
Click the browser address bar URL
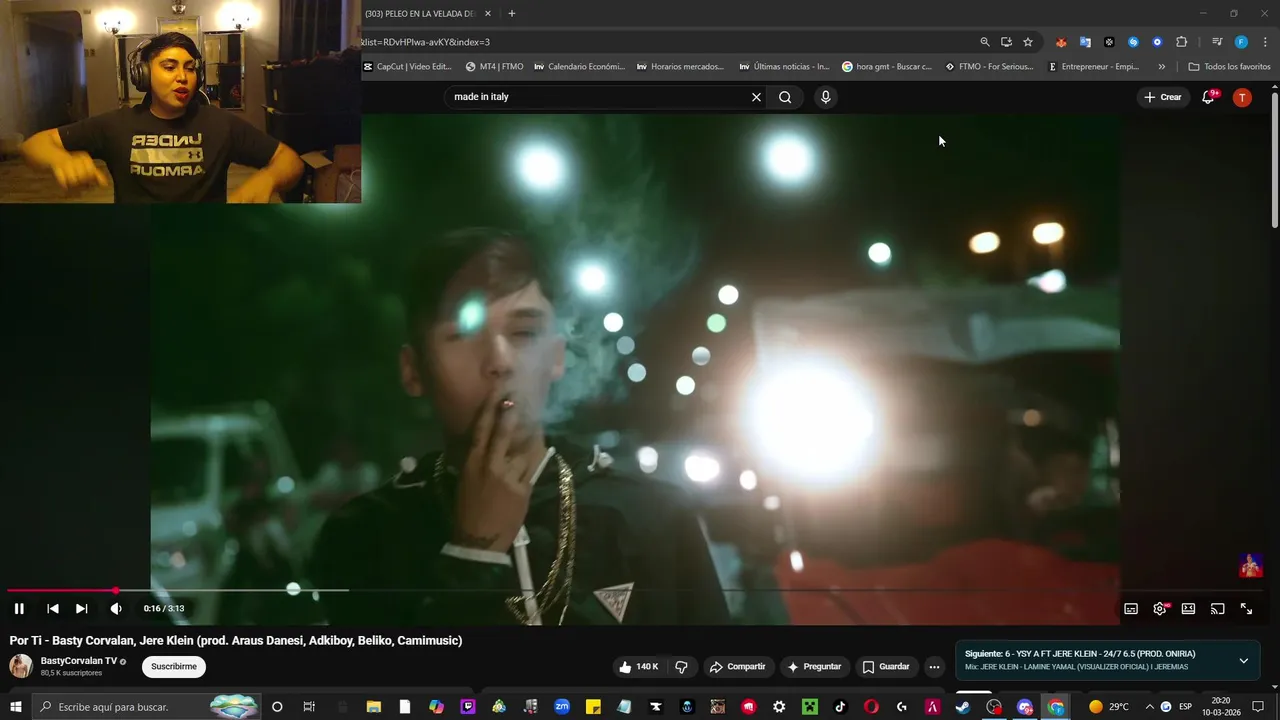pyautogui.click(x=425, y=42)
